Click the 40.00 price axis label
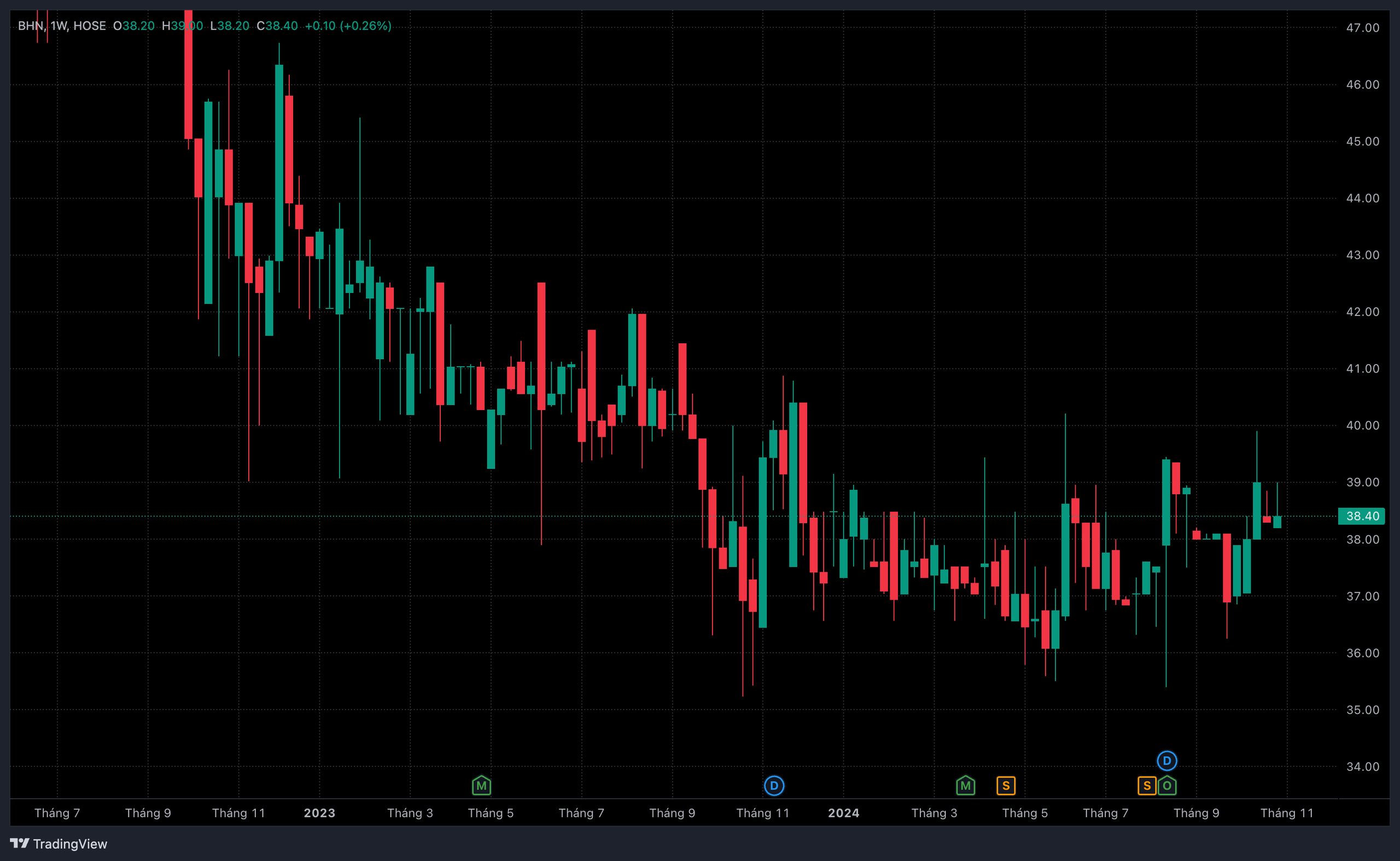Image resolution: width=1400 pixels, height=861 pixels. click(x=1362, y=425)
